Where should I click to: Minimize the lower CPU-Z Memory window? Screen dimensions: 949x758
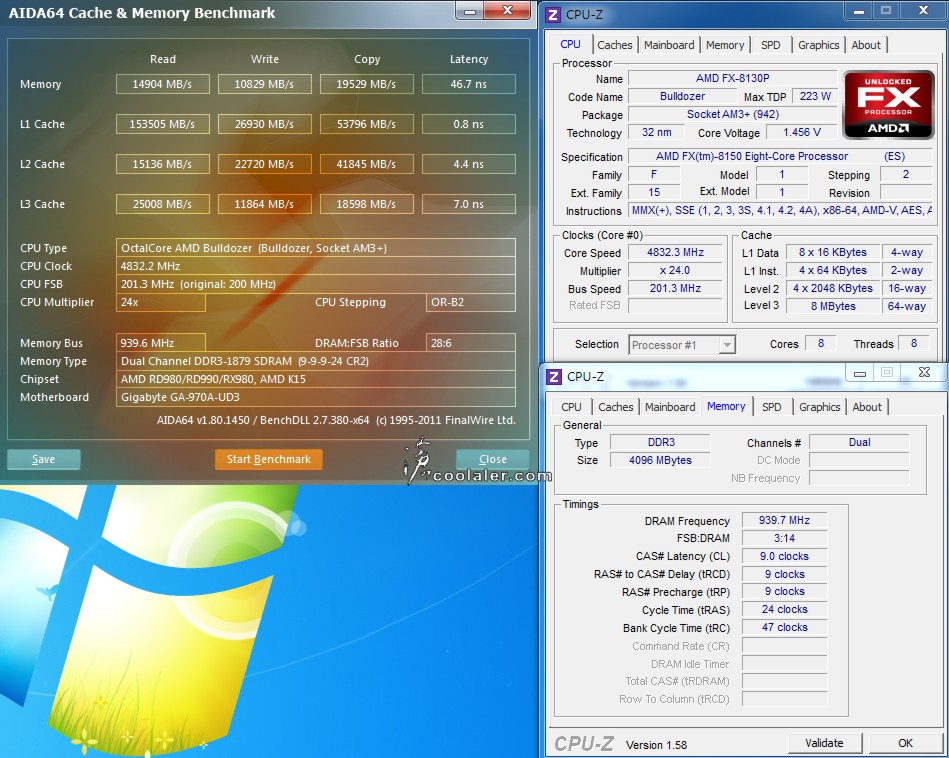pyautogui.click(x=859, y=374)
